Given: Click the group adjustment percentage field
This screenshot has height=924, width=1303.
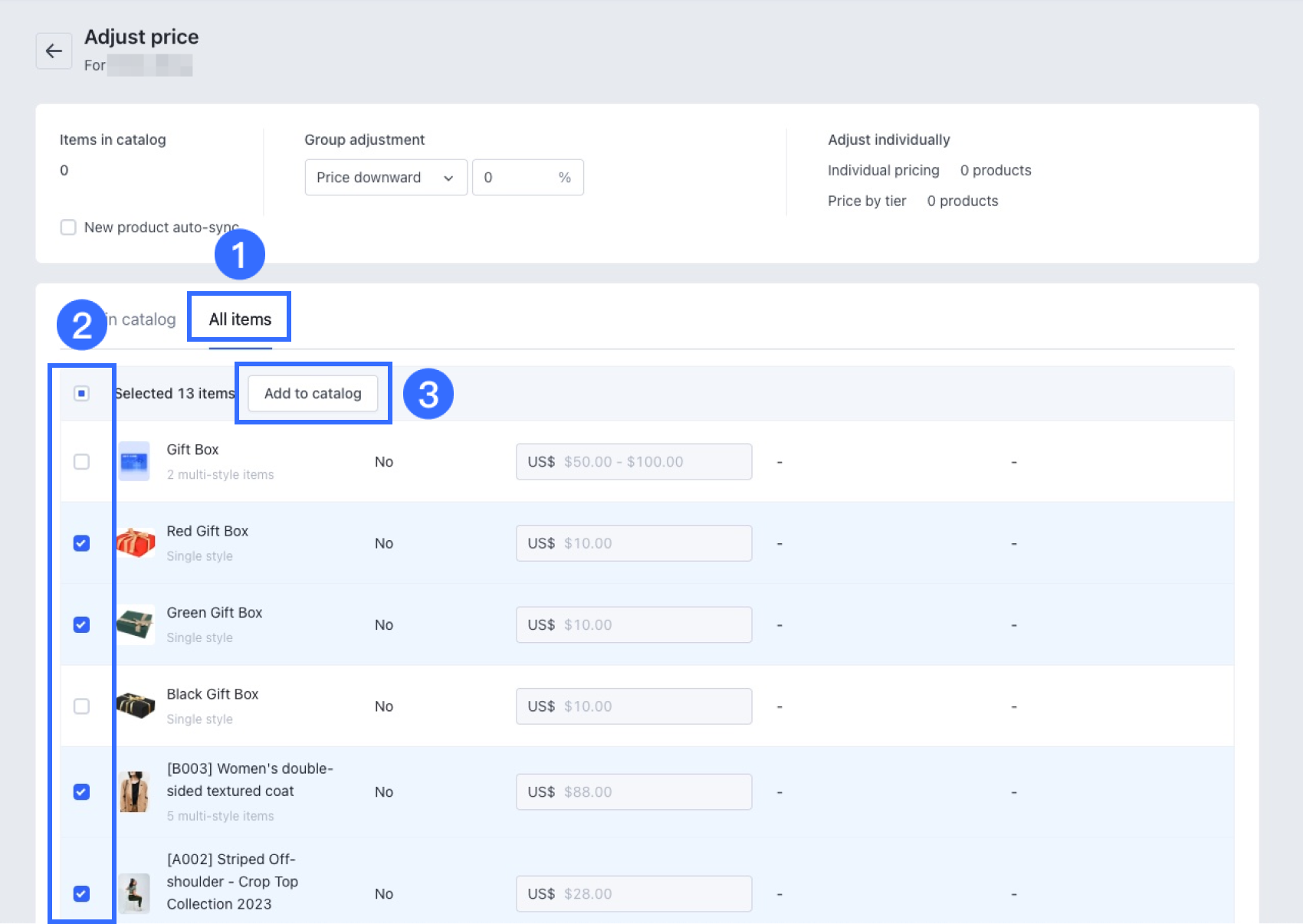Looking at the screenshot, I should (517, 178).
